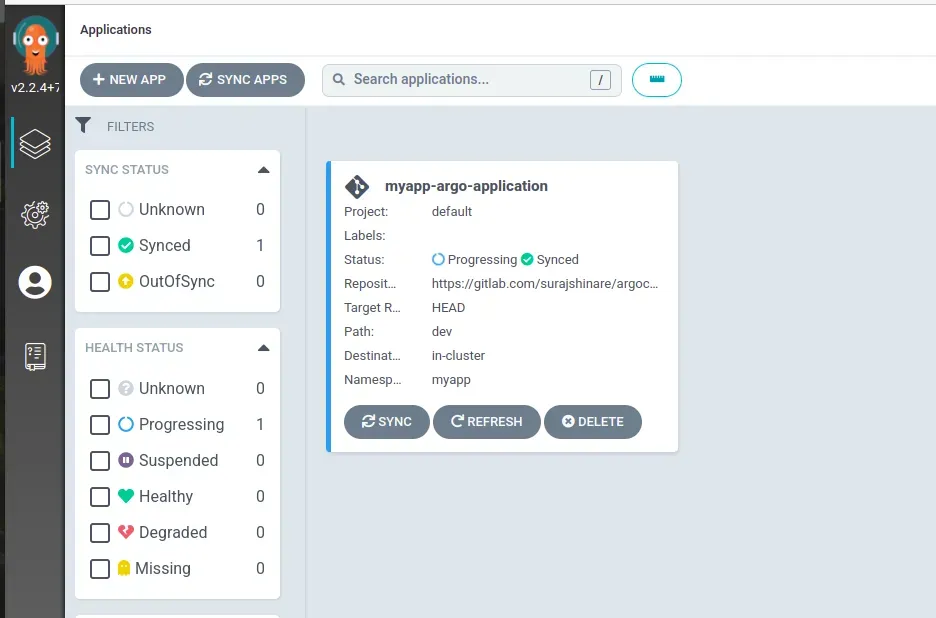Screen dimensions: 936x618
Task: Delete the myapp-argo-application app
Action: 593,422
